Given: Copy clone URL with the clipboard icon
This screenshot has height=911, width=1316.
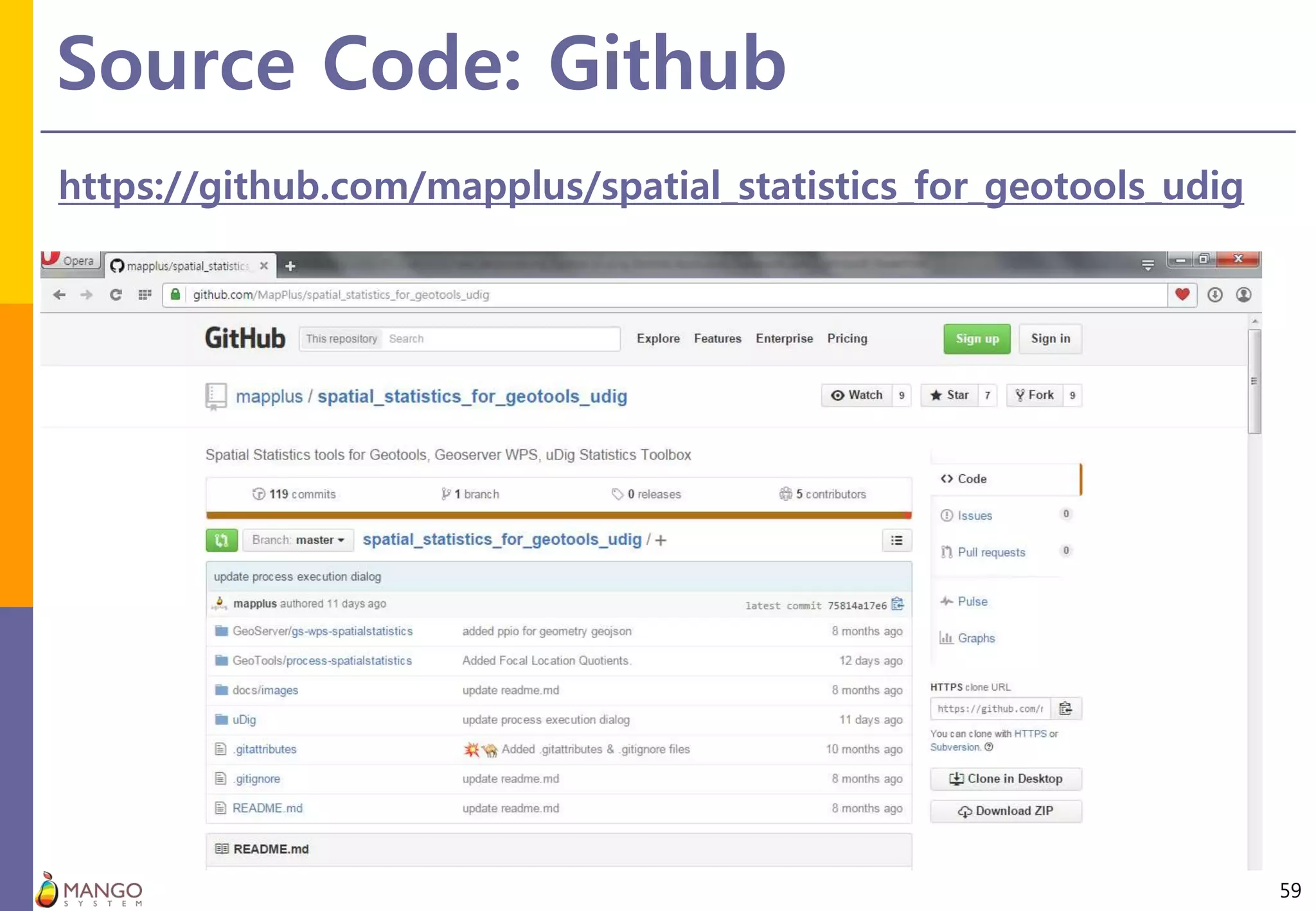Looking at the screenshot, I should click(1066, 709).
